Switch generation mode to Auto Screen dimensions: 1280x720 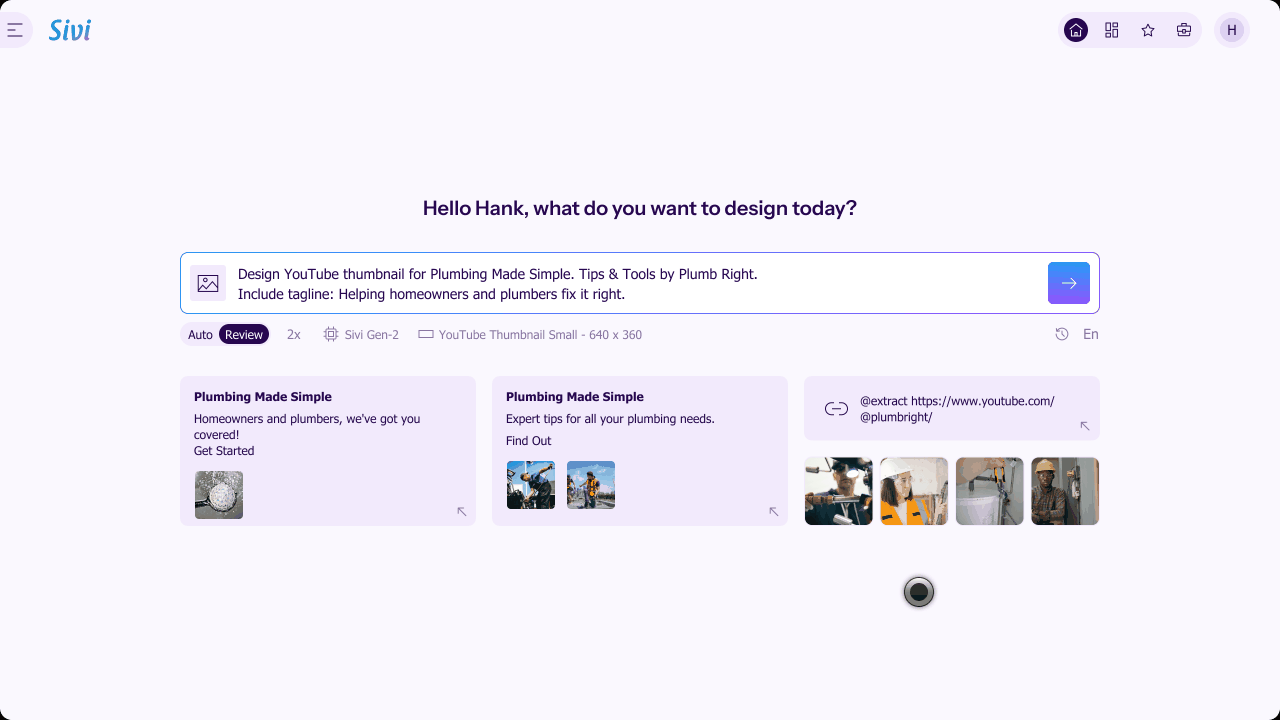coord(200,334)
